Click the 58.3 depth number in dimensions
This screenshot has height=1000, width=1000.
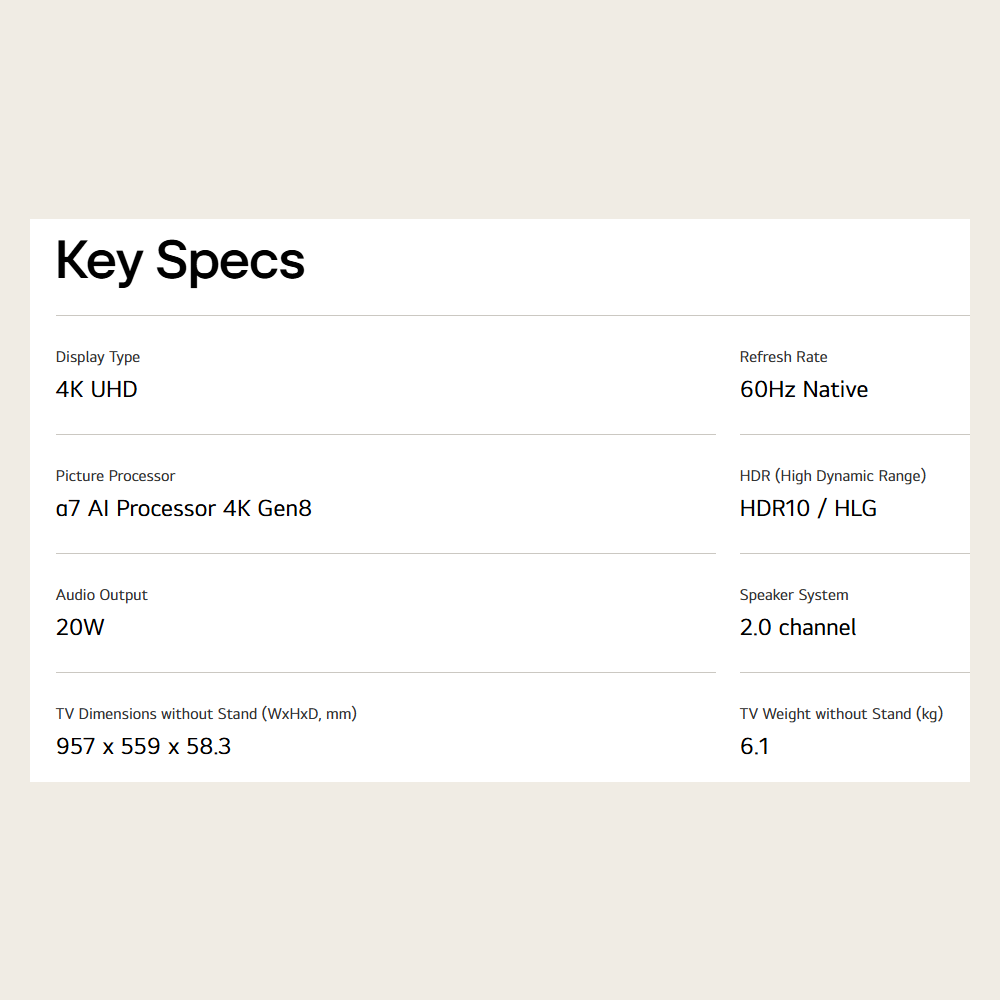209,746
